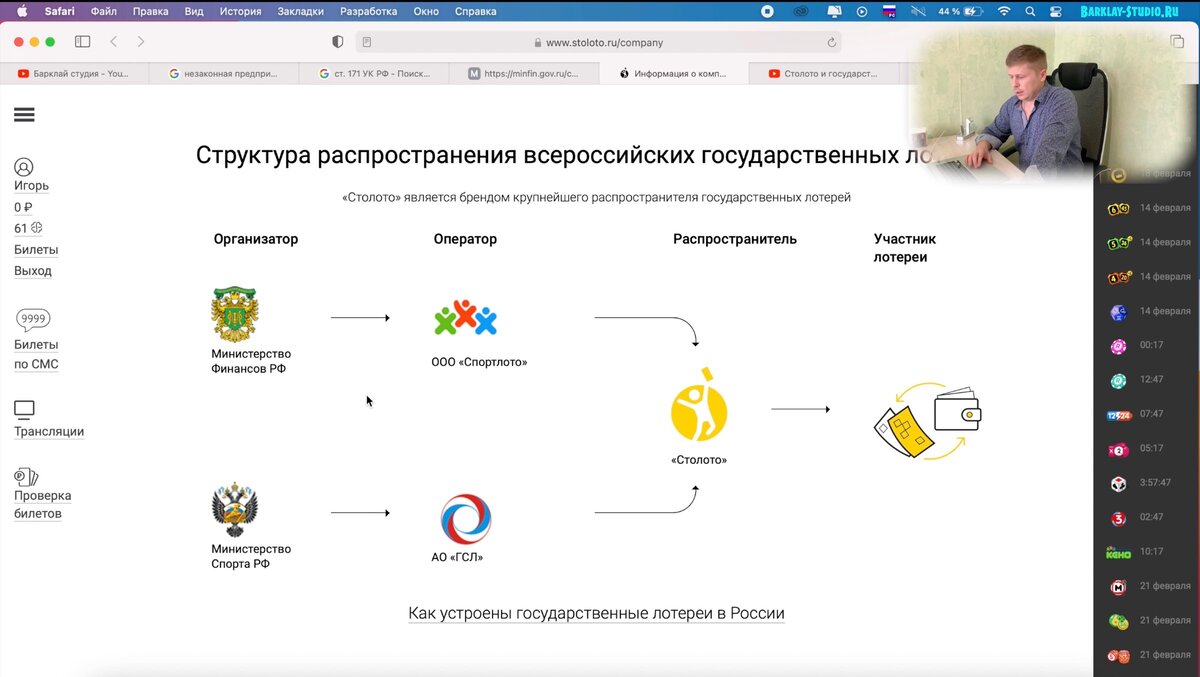Screen dimensions: 1200x677
Task: Click the Stoloto yellow logo in diagram
Action: 699,404
